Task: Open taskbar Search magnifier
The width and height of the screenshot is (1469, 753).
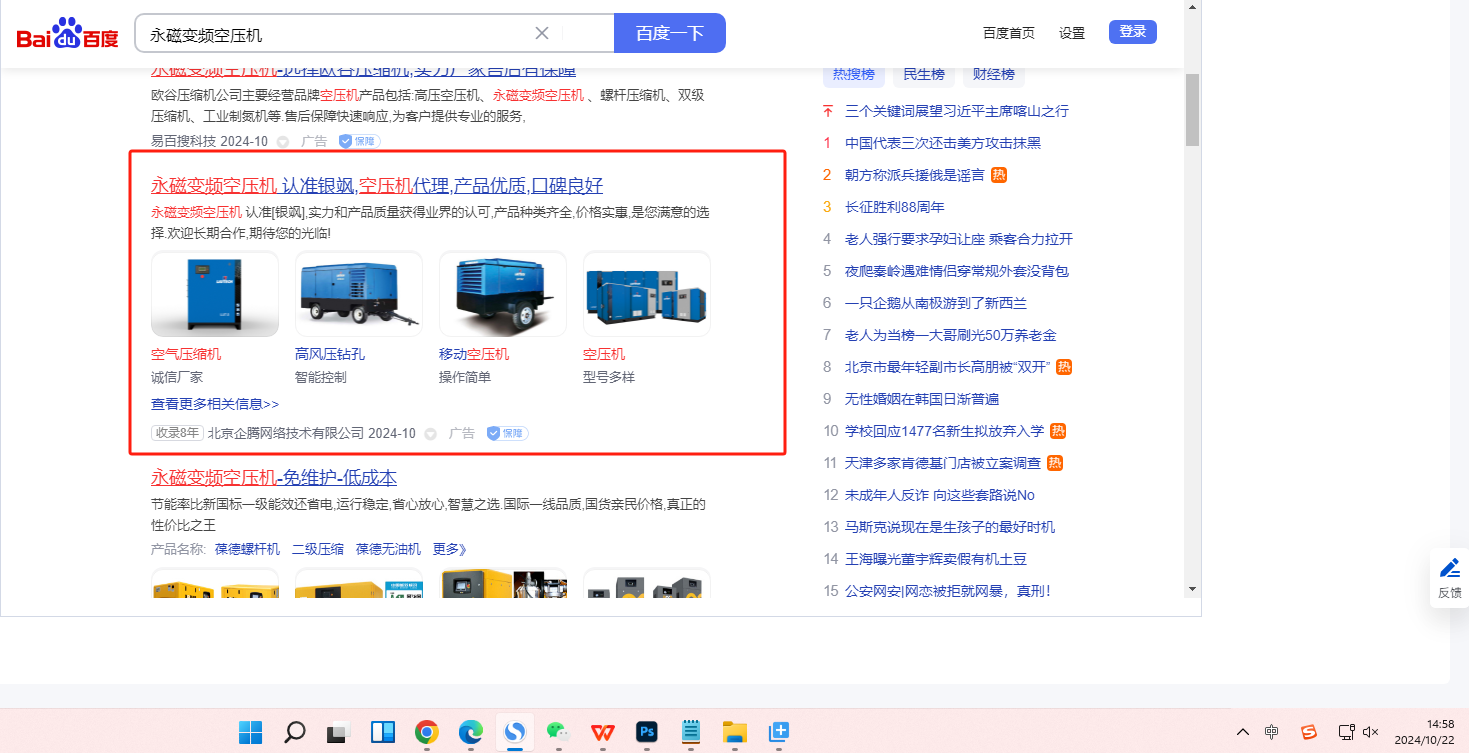Action: [294, 732]
